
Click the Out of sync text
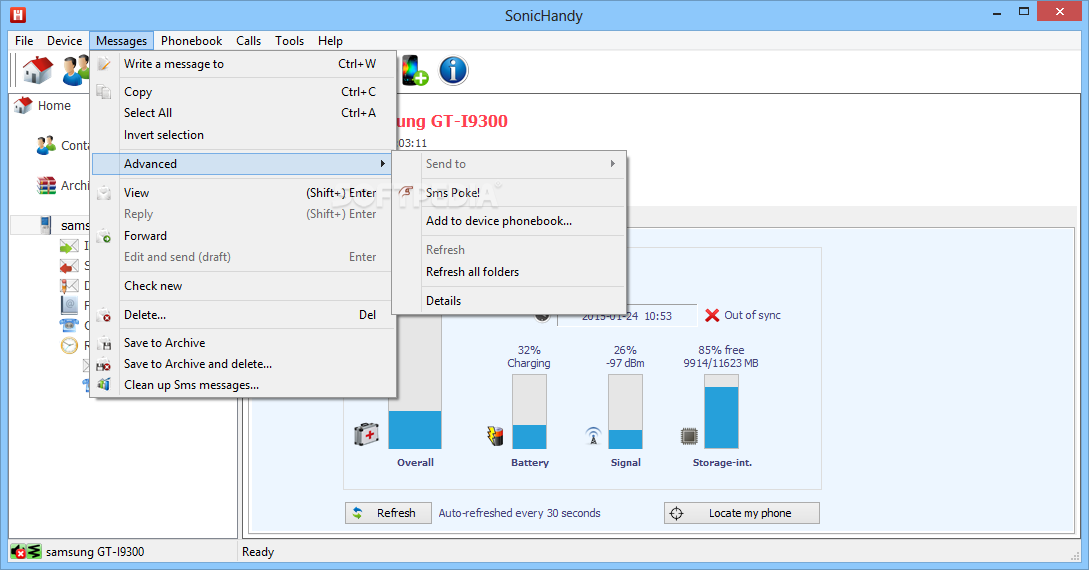click(x=752, y=315)
